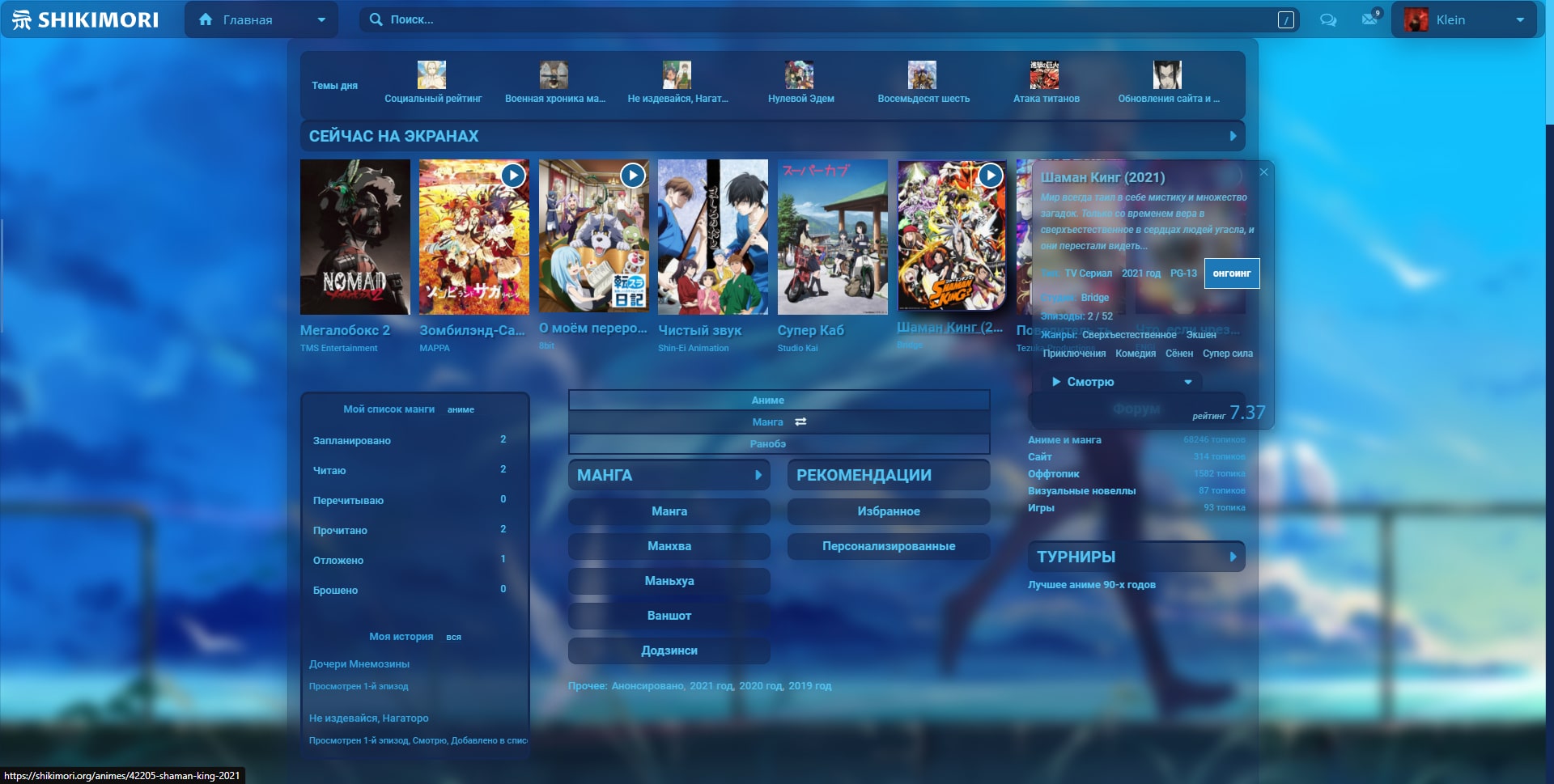
Task: Open studio link Studio Kai
Action: coord(798,348)
